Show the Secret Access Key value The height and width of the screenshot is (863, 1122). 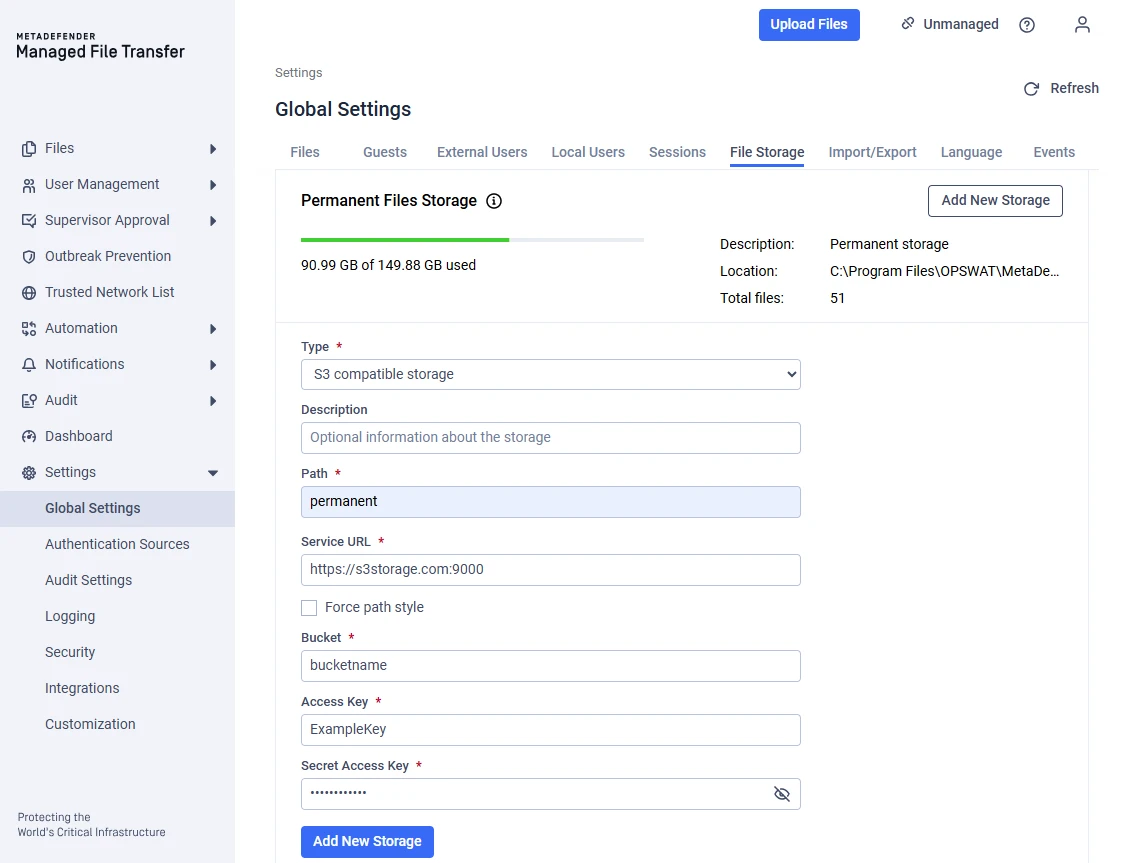pos(782,794)
